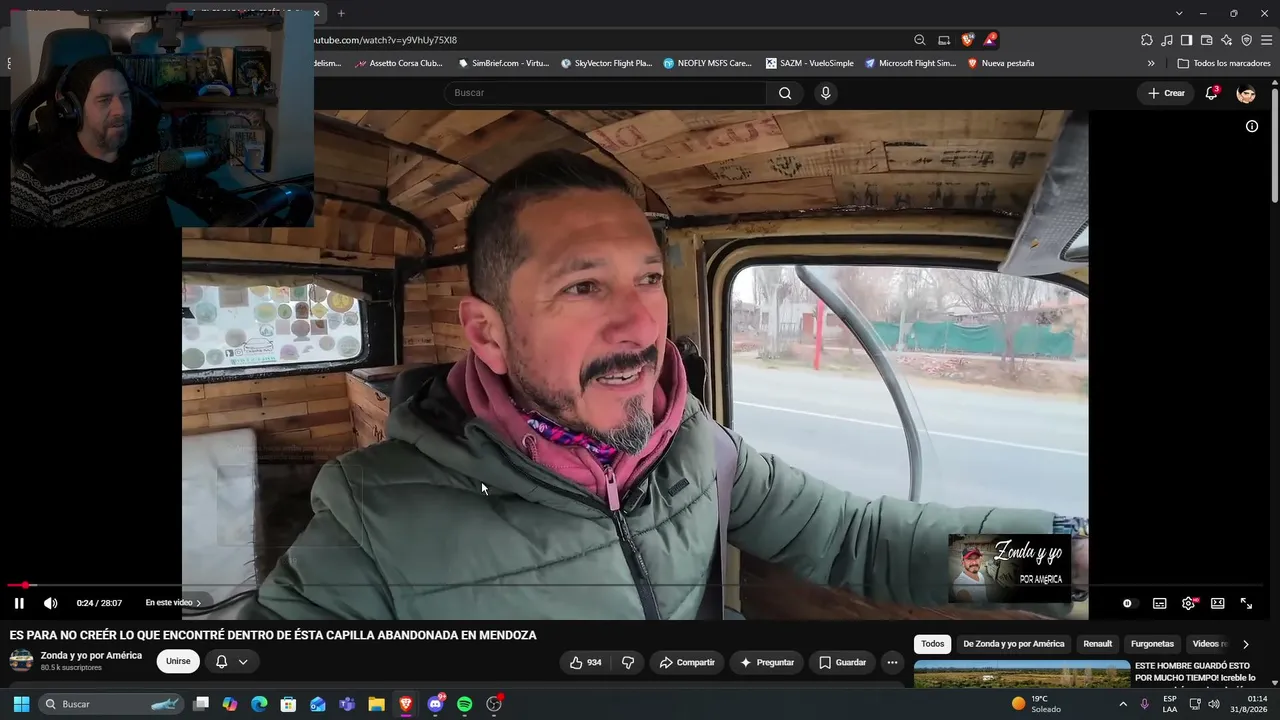The height and width of the screenshot is (720, 1280).
Task: Open the three-dot more actions menu
Action: click(x=892, y=662)
